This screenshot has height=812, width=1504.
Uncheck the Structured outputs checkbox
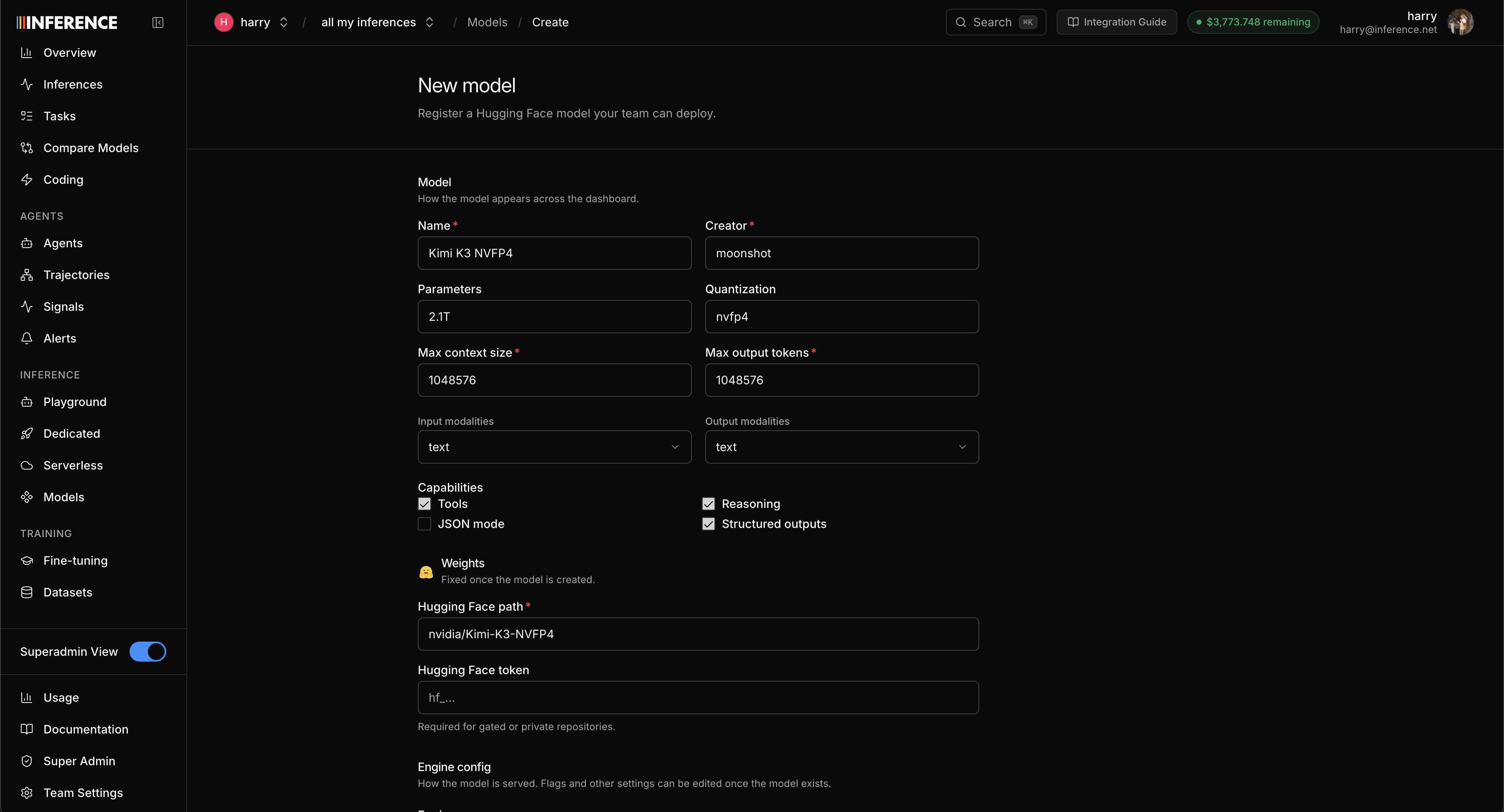[x=708, y=524]
